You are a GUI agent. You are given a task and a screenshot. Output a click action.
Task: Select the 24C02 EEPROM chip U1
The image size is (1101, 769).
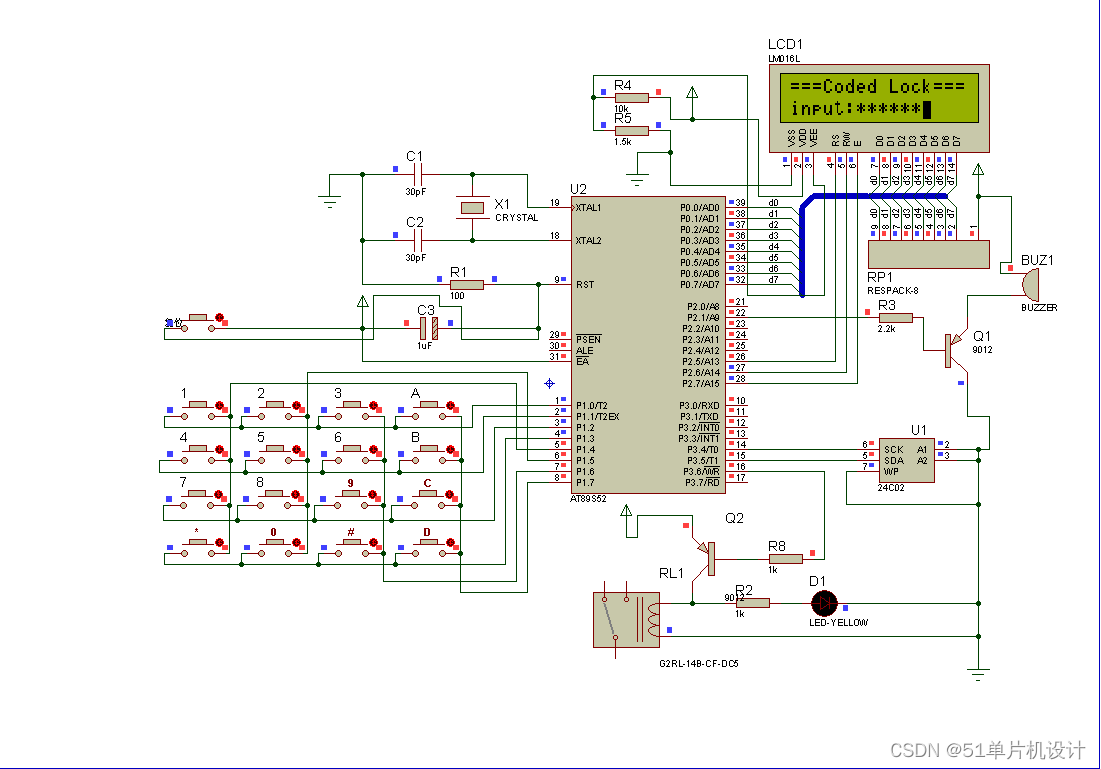coord(905,460)
